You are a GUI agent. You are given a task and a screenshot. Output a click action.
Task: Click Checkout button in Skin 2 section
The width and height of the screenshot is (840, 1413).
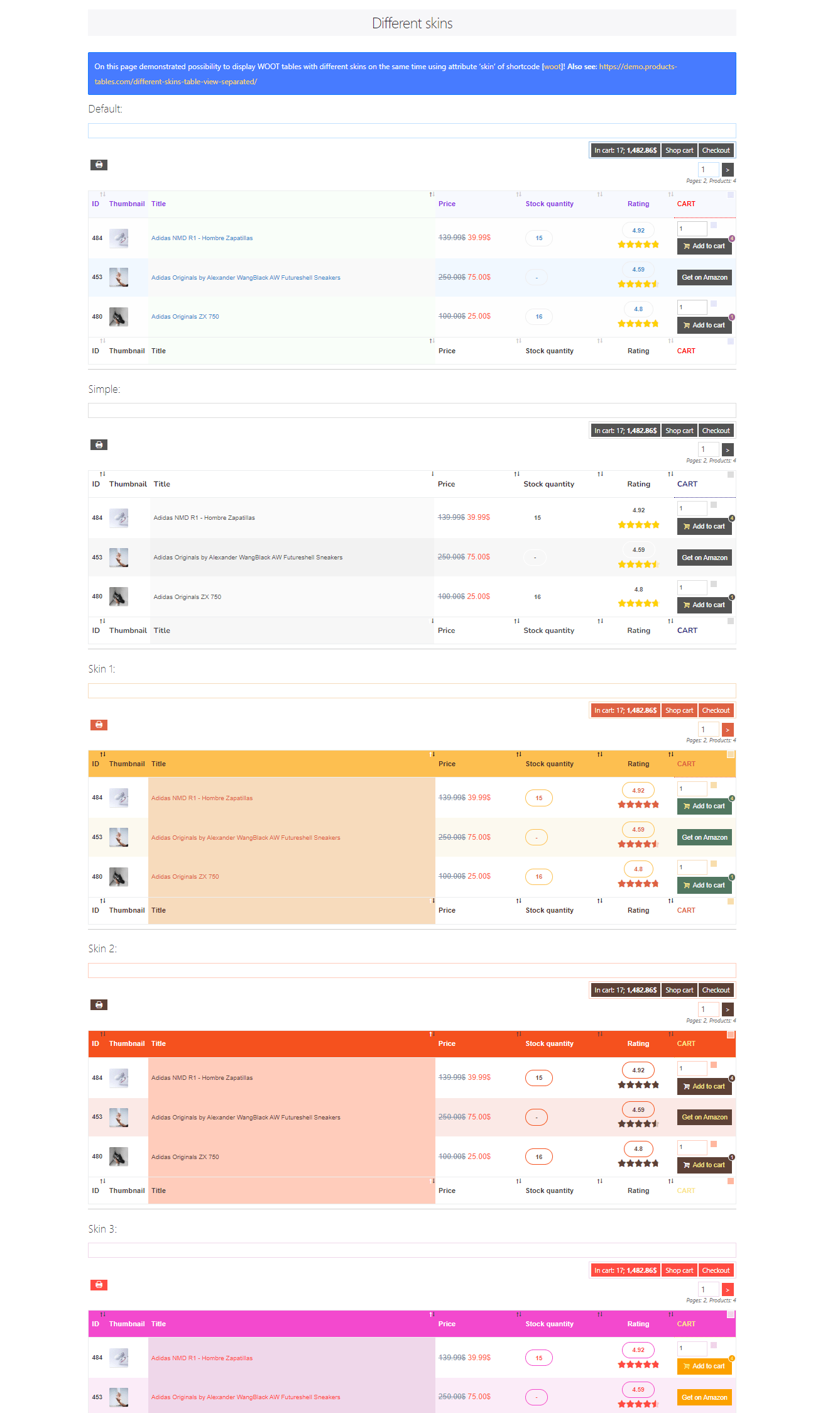(x=716, y=990)
